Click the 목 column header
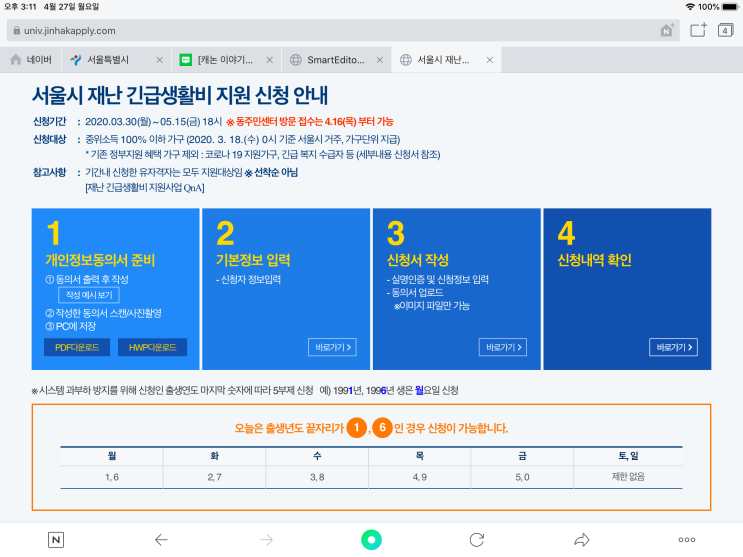 point(419,456)
